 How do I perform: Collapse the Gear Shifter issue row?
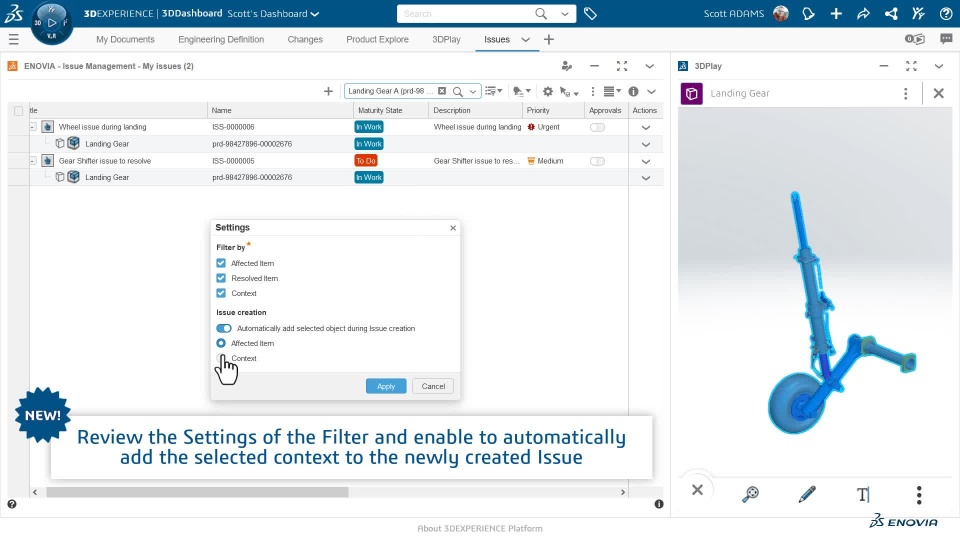(33, 160)
